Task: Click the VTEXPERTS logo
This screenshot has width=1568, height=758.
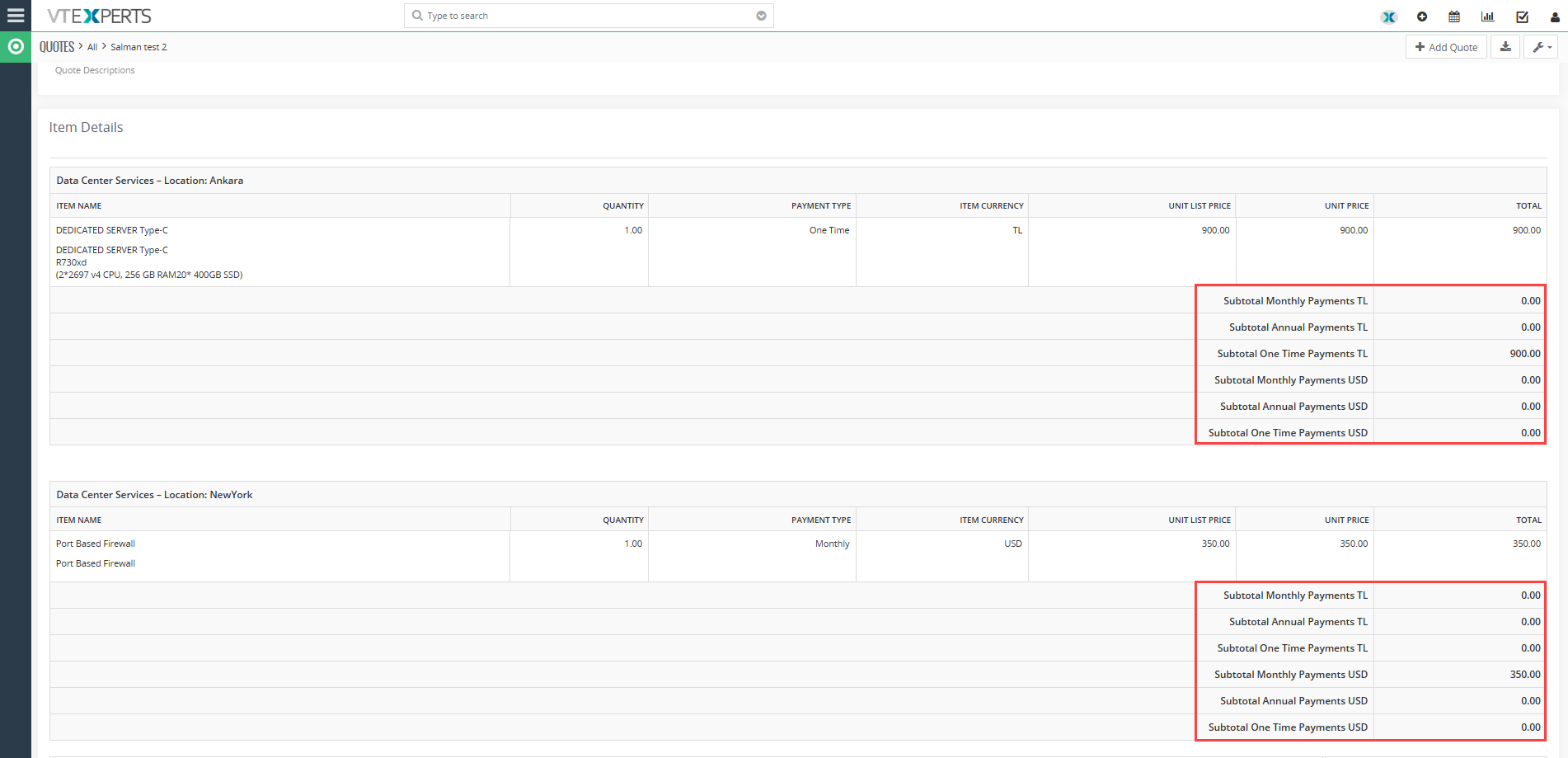Action: click(x=99, y=16)
